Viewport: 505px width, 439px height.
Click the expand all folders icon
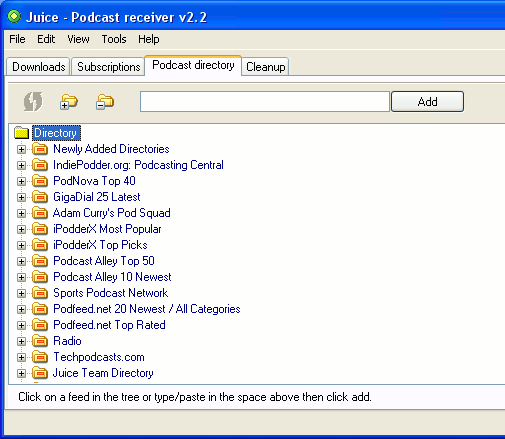click(x=69, y=102)
